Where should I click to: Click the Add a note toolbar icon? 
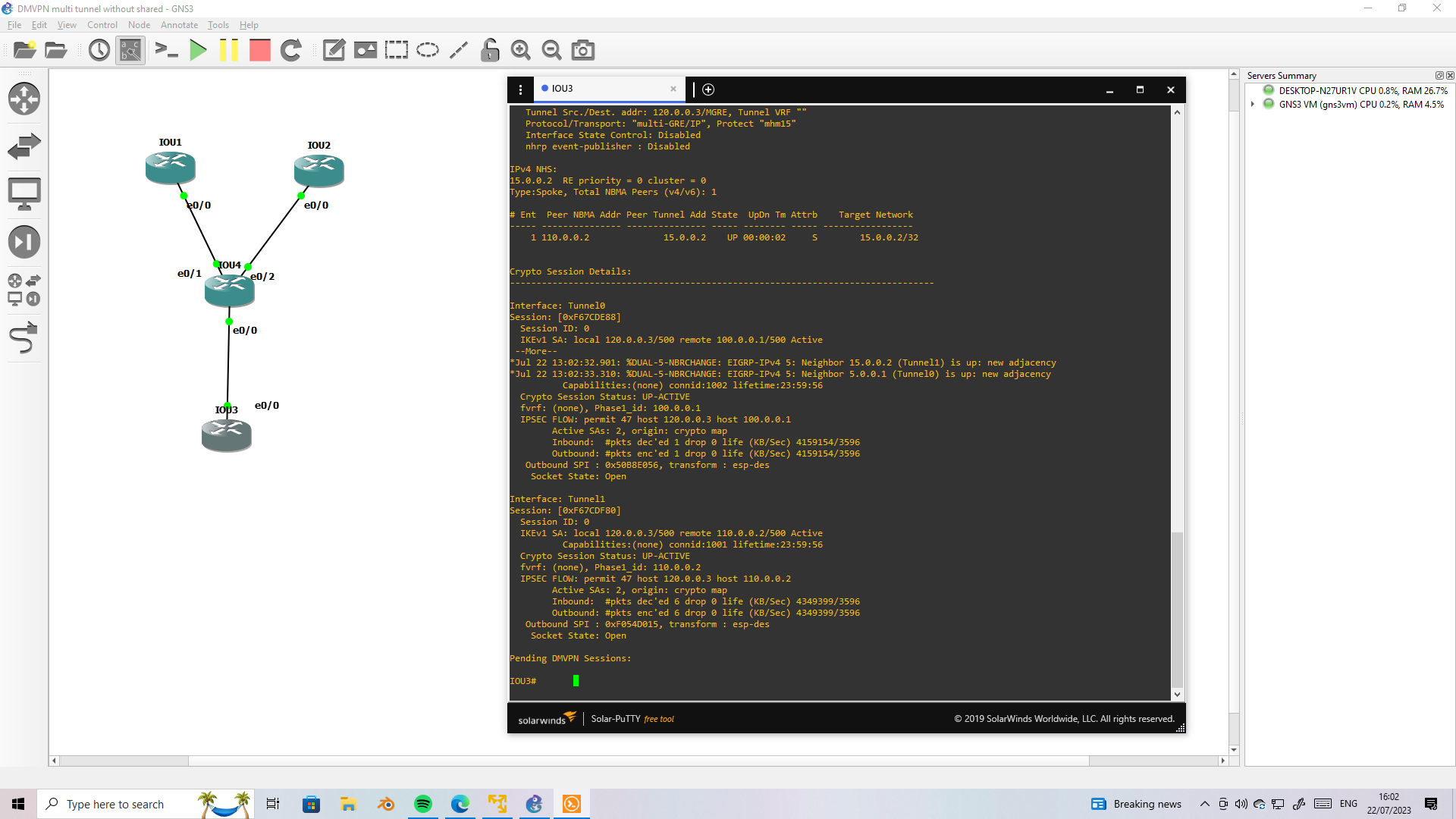tap(334, 50)
